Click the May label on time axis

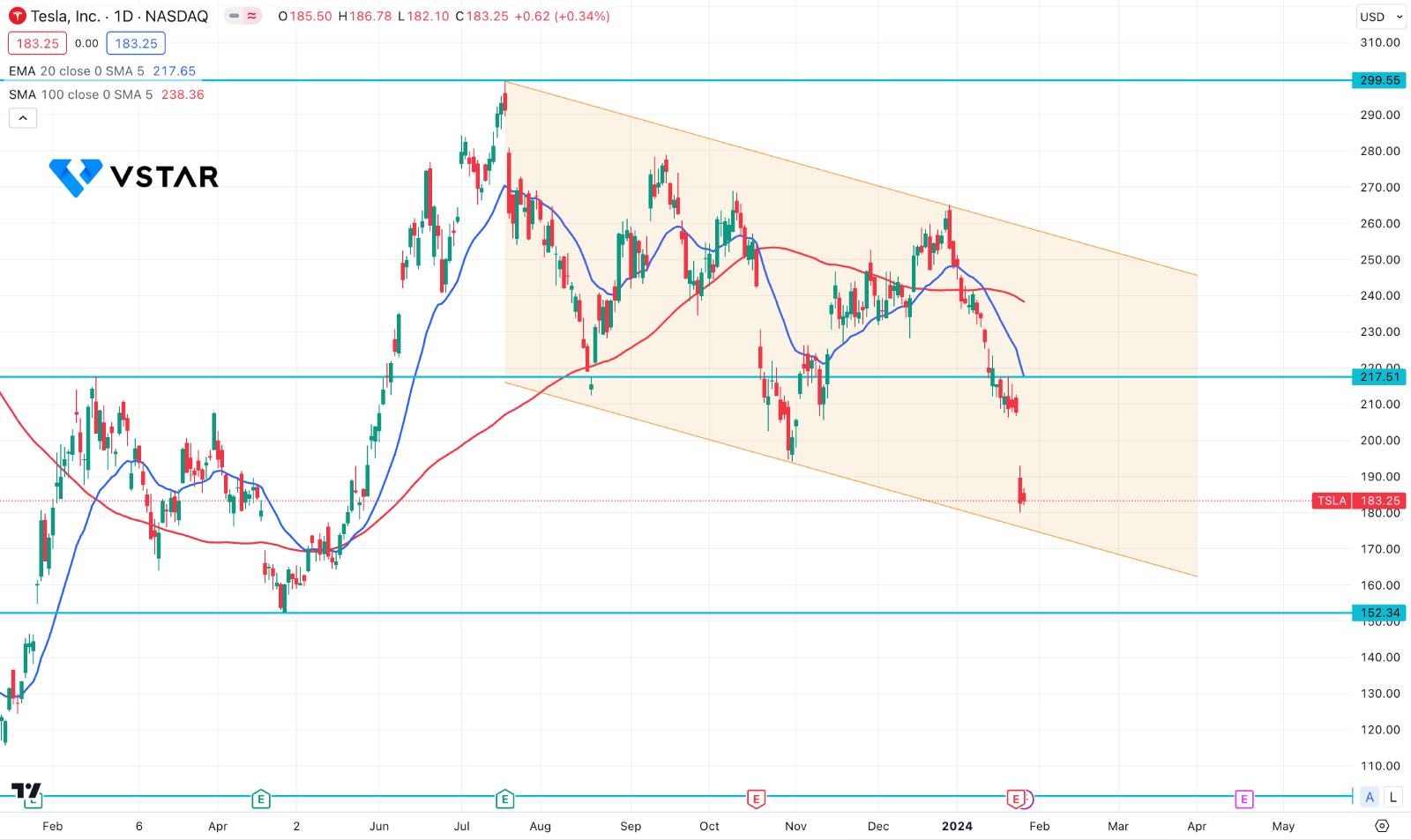click(x=1283, y=826)
